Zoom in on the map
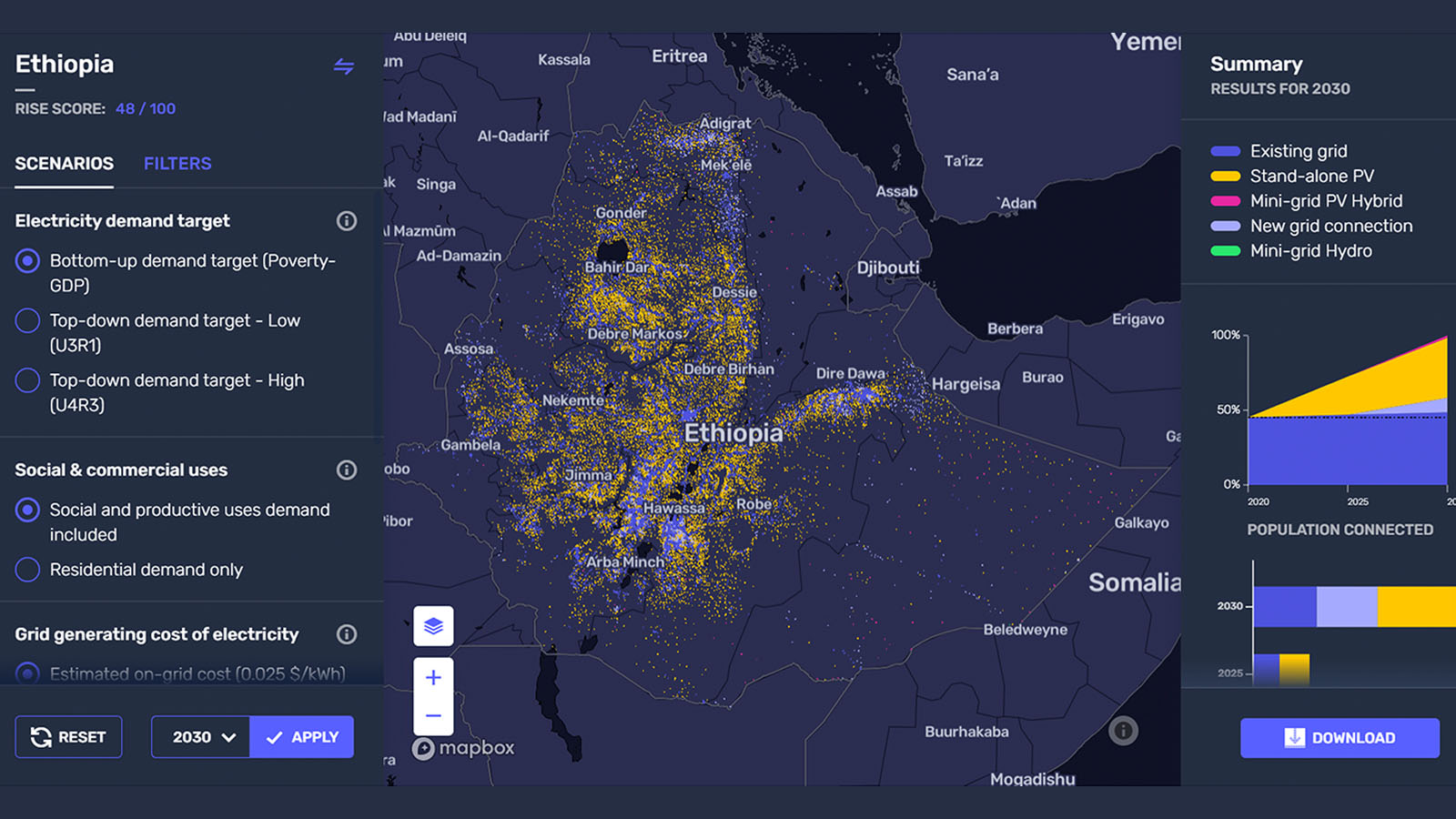The height and width of the screenshot is (819, 1456). (433, 678)
